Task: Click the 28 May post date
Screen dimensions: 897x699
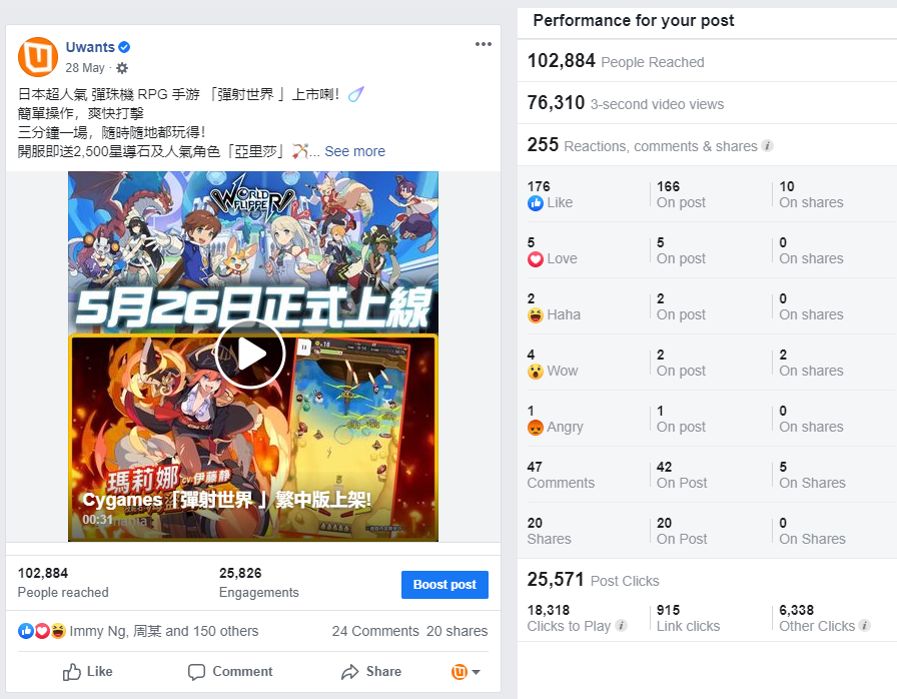Action: pos(85,67)
